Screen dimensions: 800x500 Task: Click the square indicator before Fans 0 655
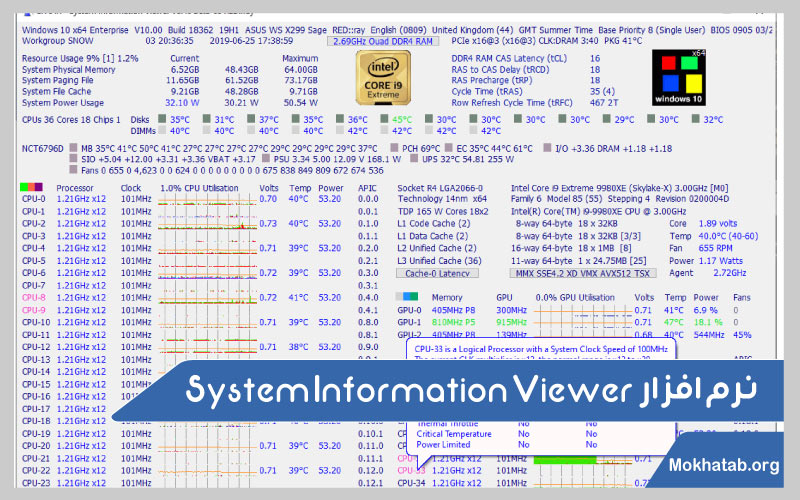(73, 169)
